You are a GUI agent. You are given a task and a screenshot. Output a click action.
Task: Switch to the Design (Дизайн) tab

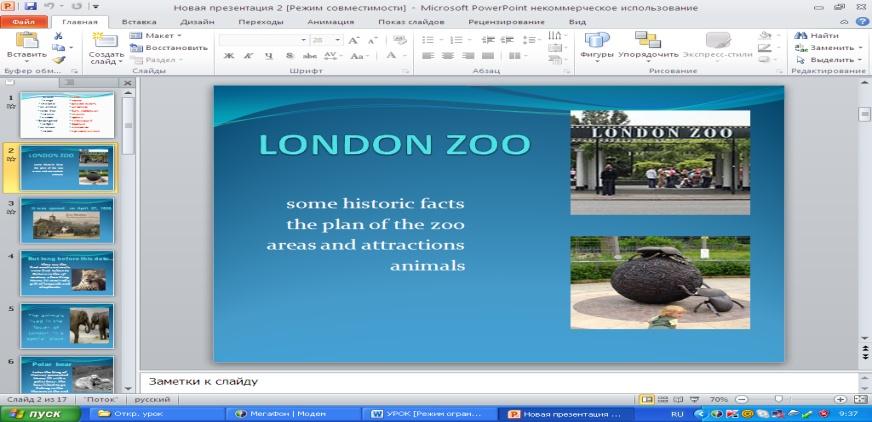pyautogui.click(x=197, y=22)
